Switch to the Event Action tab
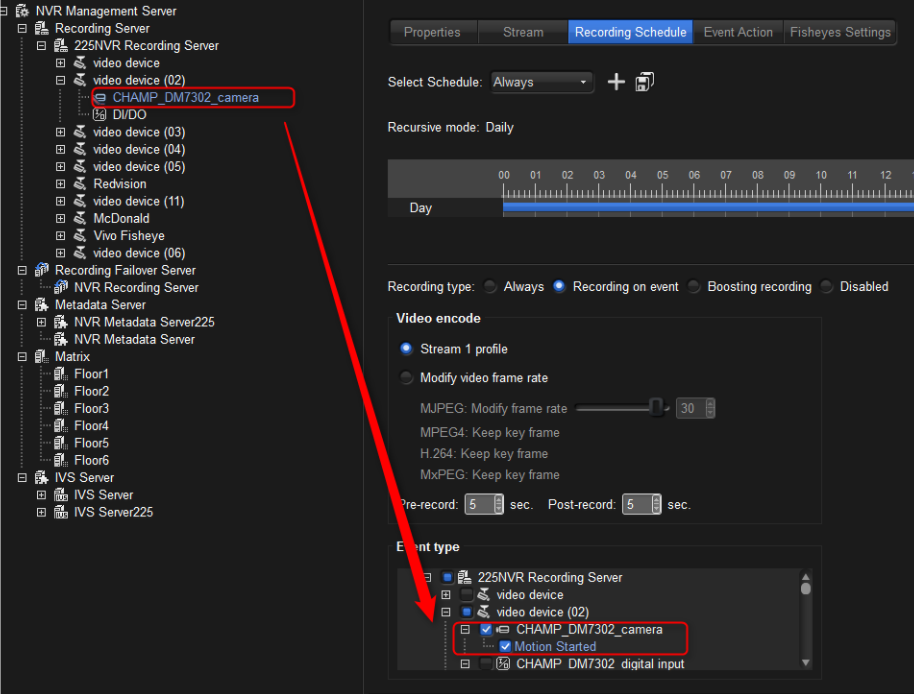Image resolution: width=914 pixels, height=694 pixels. click(x=738, y=32)
